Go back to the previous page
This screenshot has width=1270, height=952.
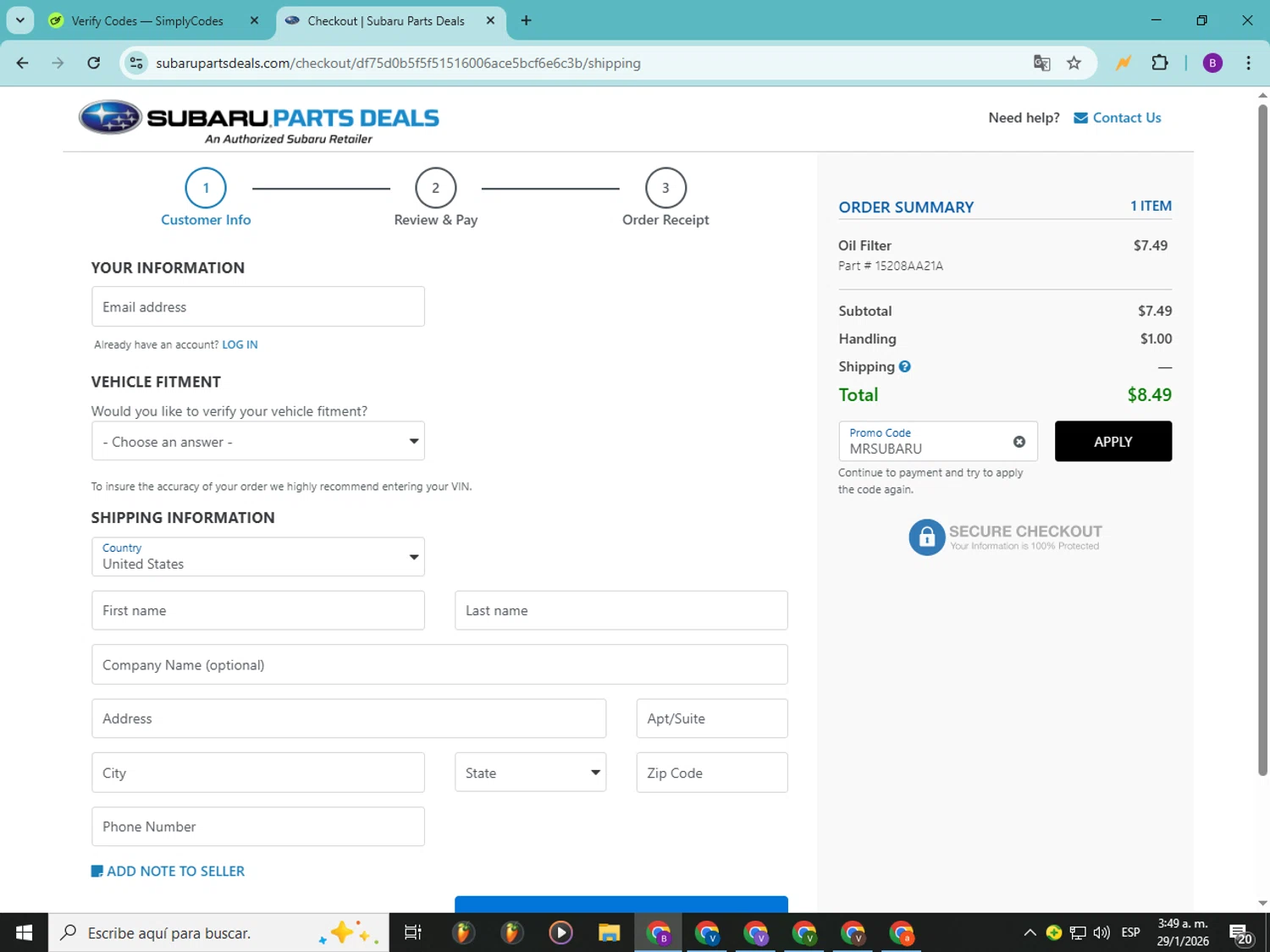(23, 63)
